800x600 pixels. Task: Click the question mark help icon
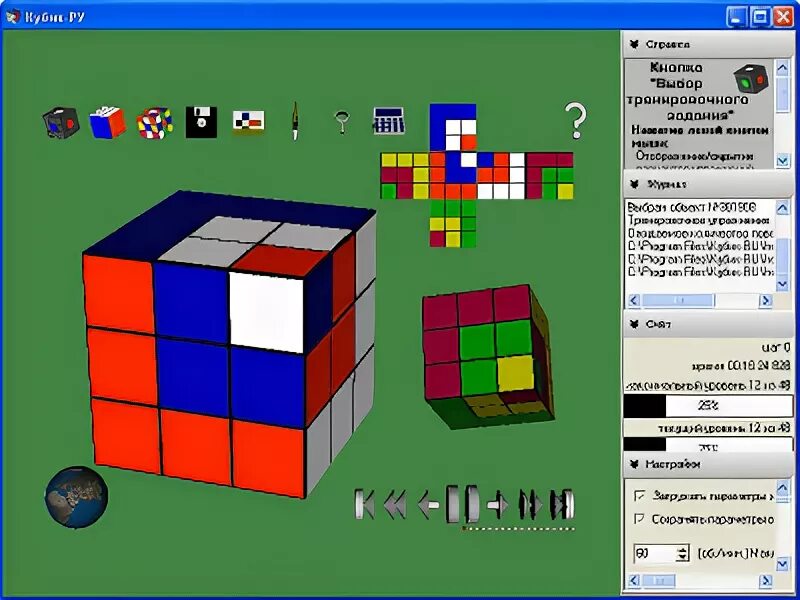[576, 120]
